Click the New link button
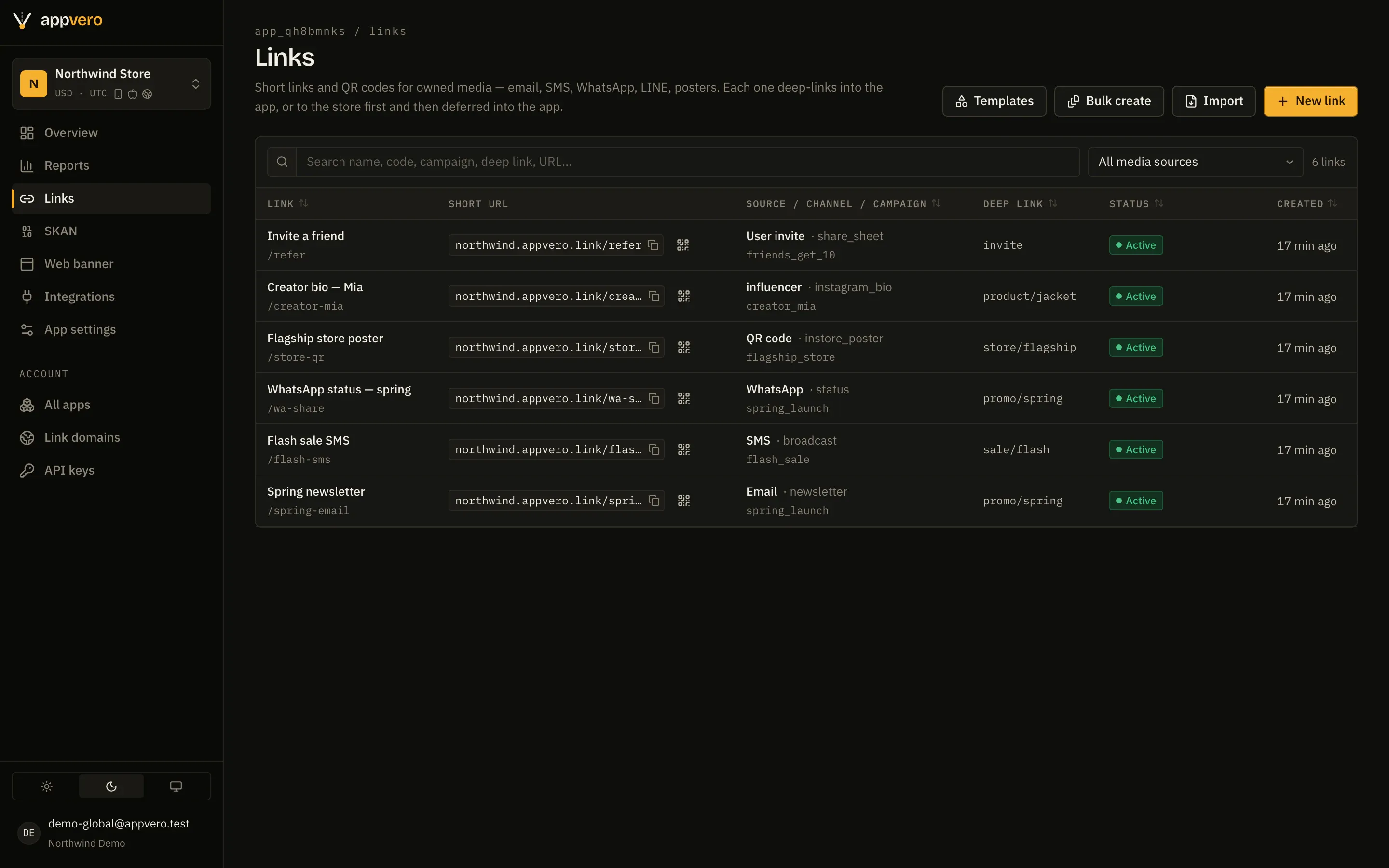1389x868 pixels. click(1310, 101)
